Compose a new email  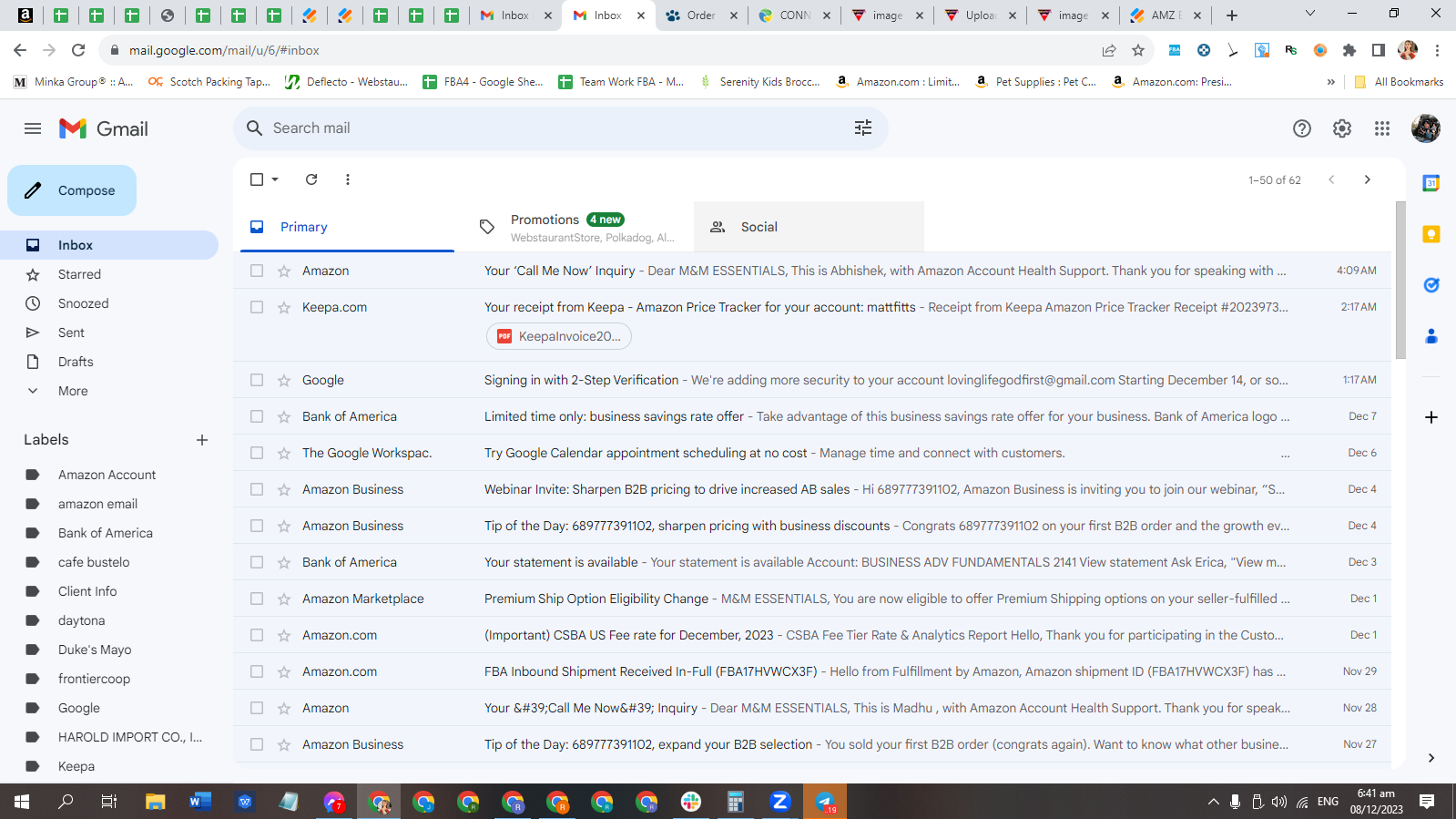click(72, 190)
